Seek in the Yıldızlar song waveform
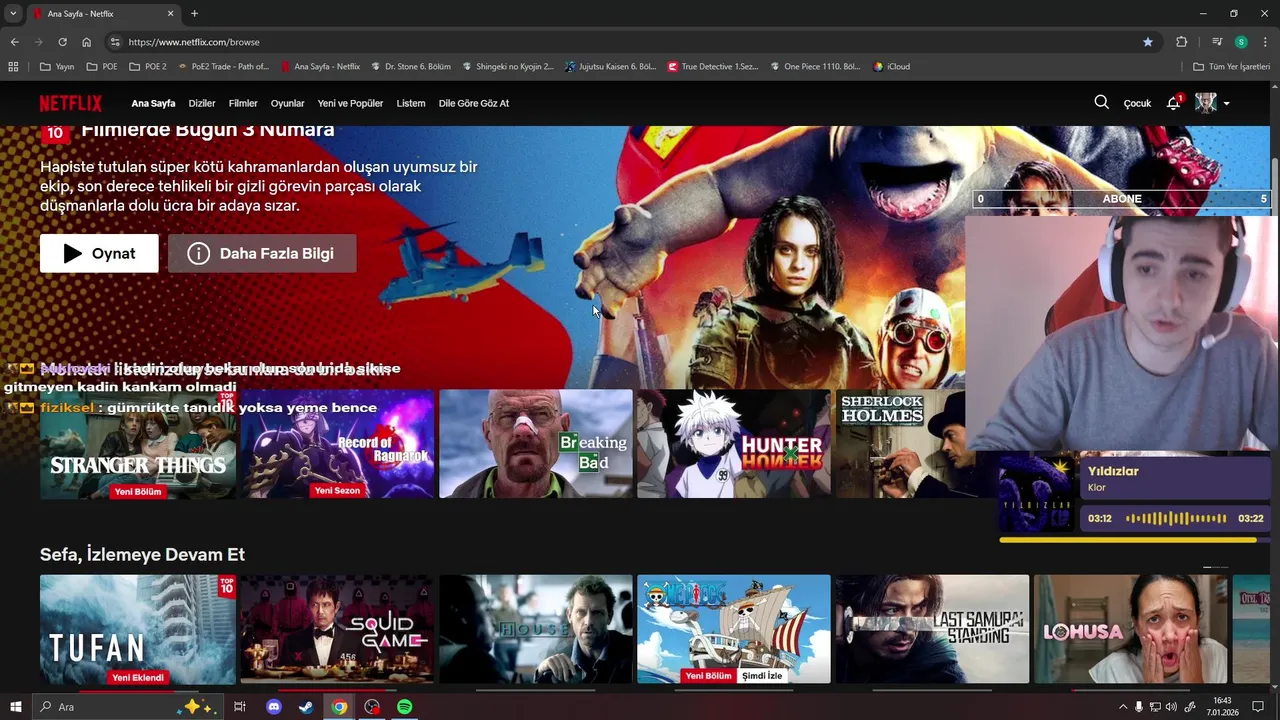Screen dimensions: 1280x720 [1175, 518]
